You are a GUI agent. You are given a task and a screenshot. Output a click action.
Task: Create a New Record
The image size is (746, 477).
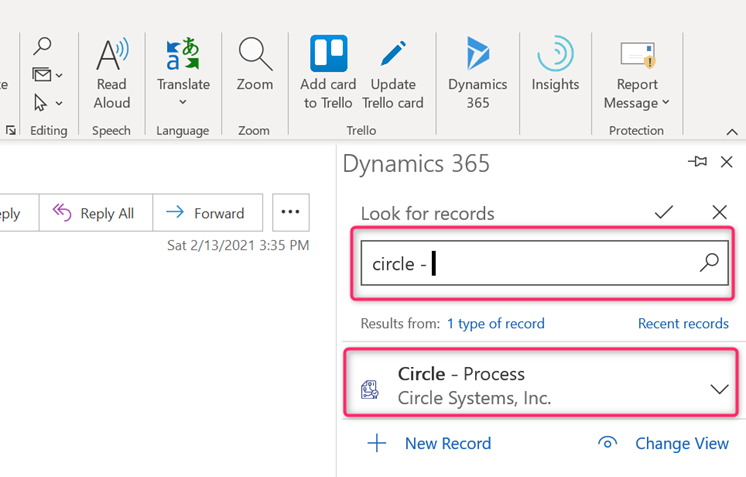point(429,443)
